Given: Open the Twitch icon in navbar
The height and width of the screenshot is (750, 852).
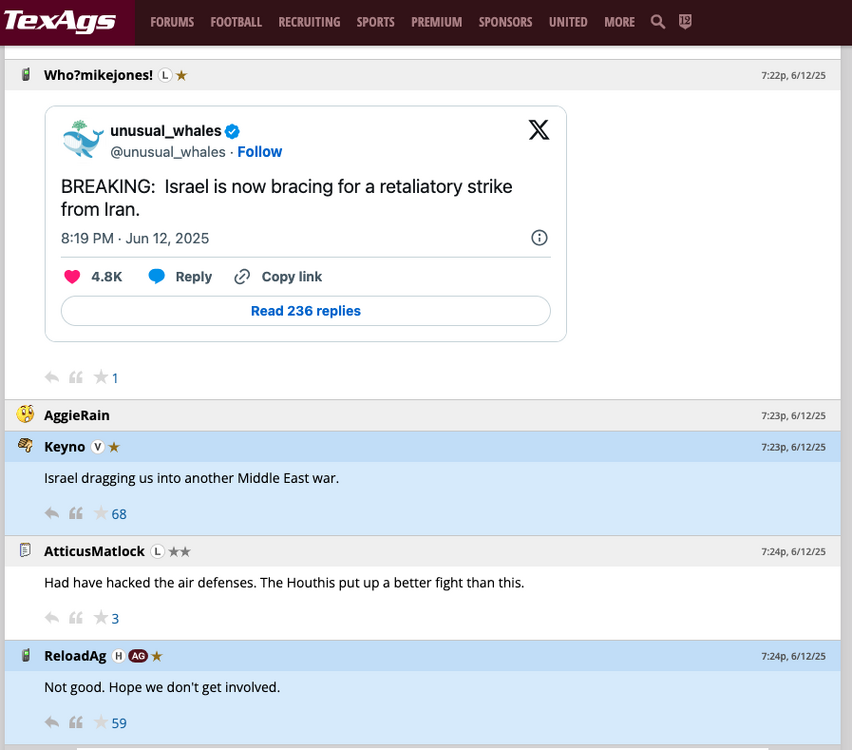Looking at the screenshot, I should pos(685,22).
